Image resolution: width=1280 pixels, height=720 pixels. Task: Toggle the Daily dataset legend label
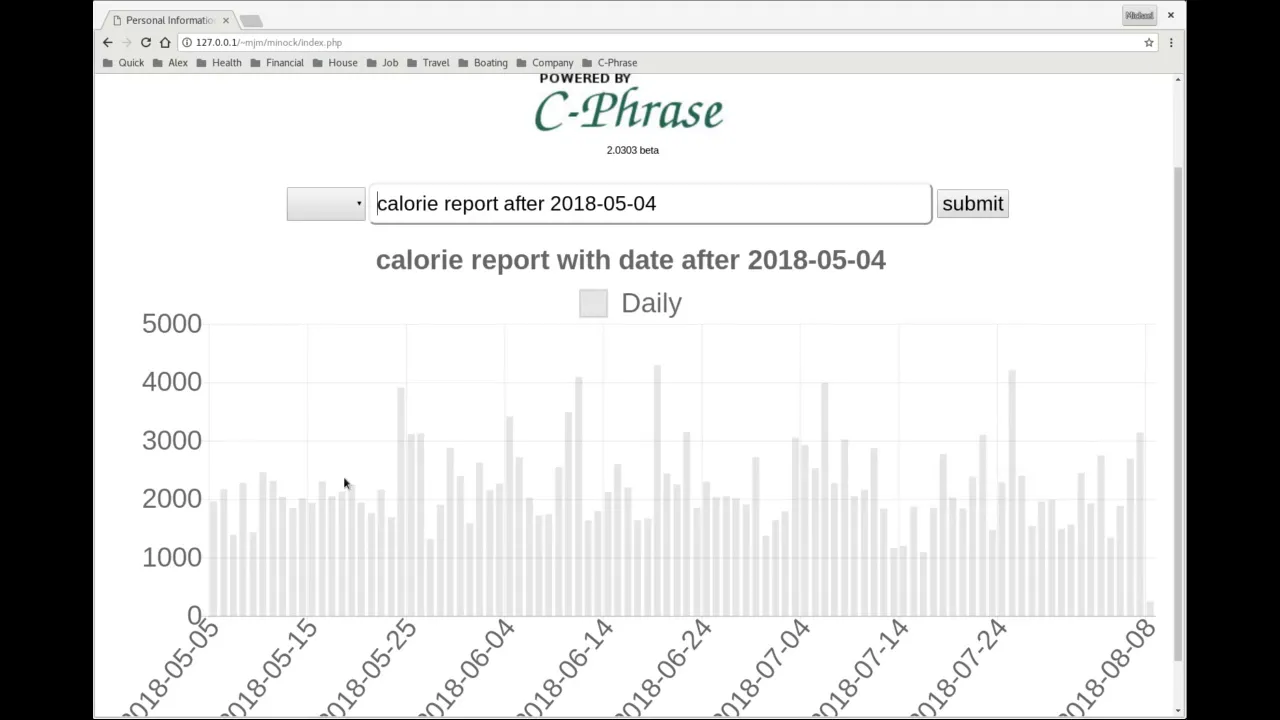pyautogui.click(x=651, y=303)
